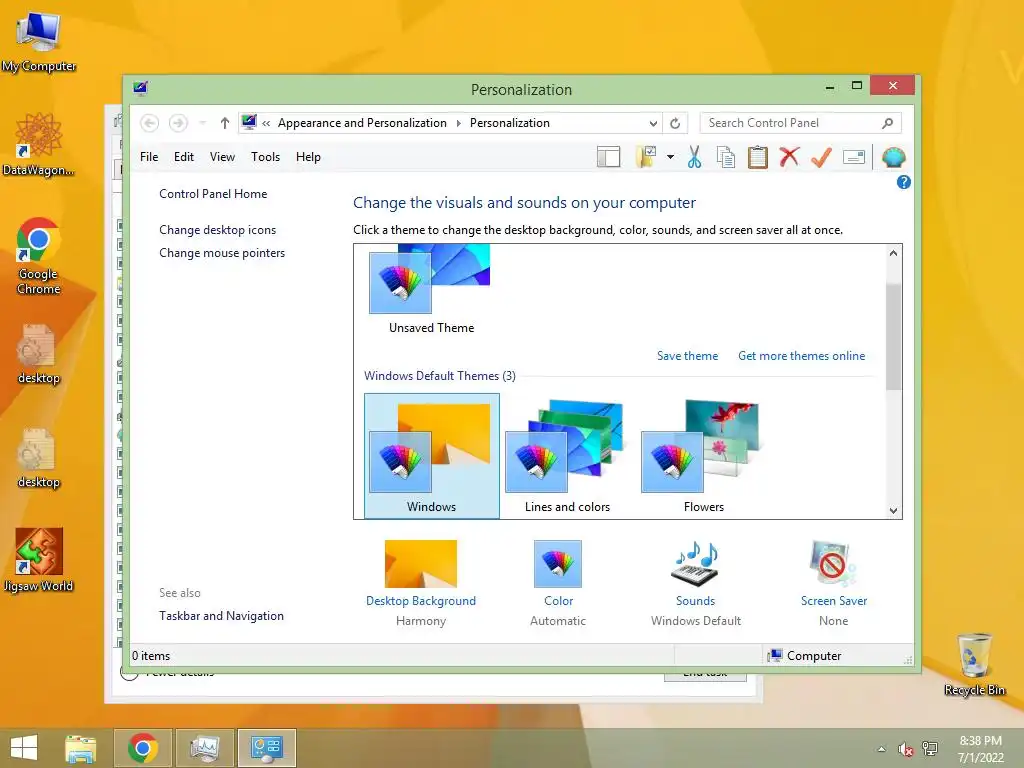Open Taskbar and Navigation link

221,616
